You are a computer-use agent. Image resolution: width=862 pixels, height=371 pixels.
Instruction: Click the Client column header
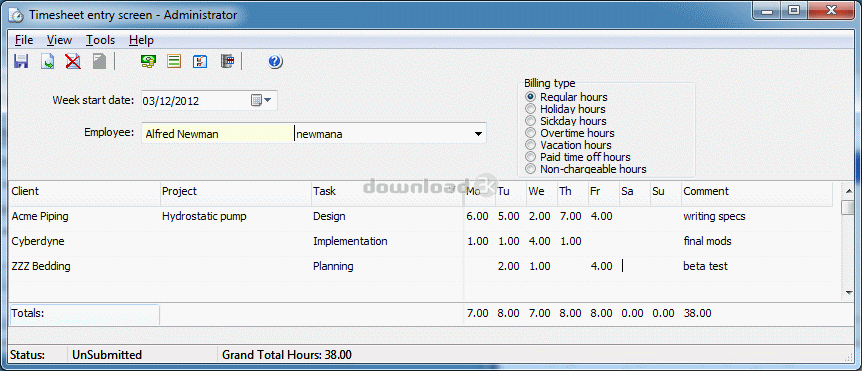(x=84, y=191)
